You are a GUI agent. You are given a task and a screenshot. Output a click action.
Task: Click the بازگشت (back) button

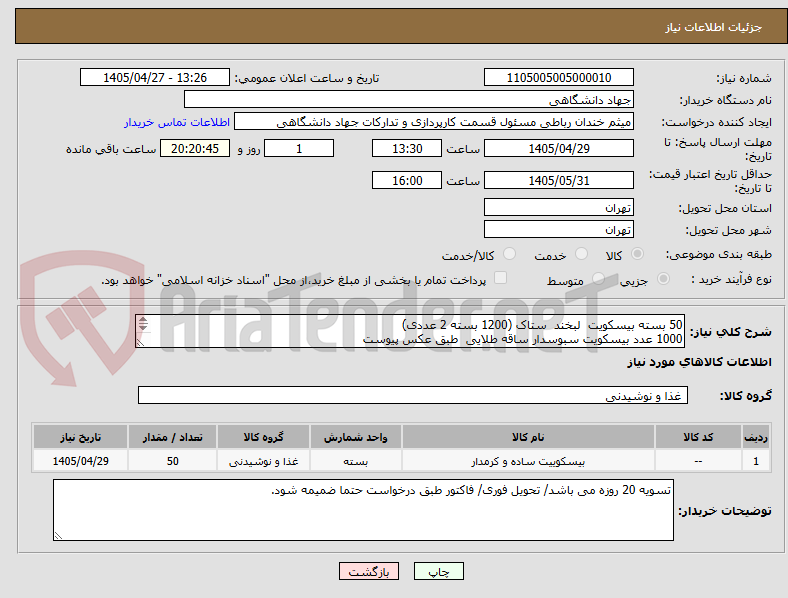pos(369,571)
